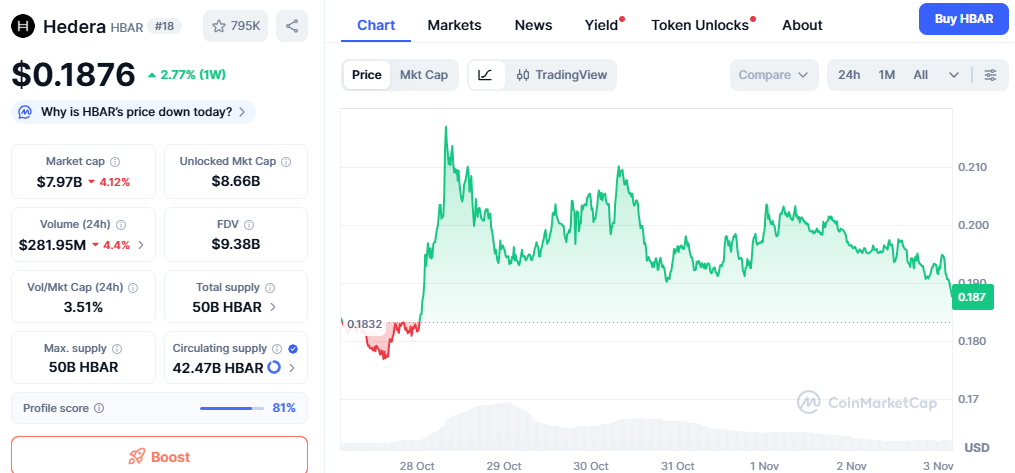This screenshot has height=473, width=1015.
Task: Click the Max. supply info icon
Action: [x=116, y=349]
